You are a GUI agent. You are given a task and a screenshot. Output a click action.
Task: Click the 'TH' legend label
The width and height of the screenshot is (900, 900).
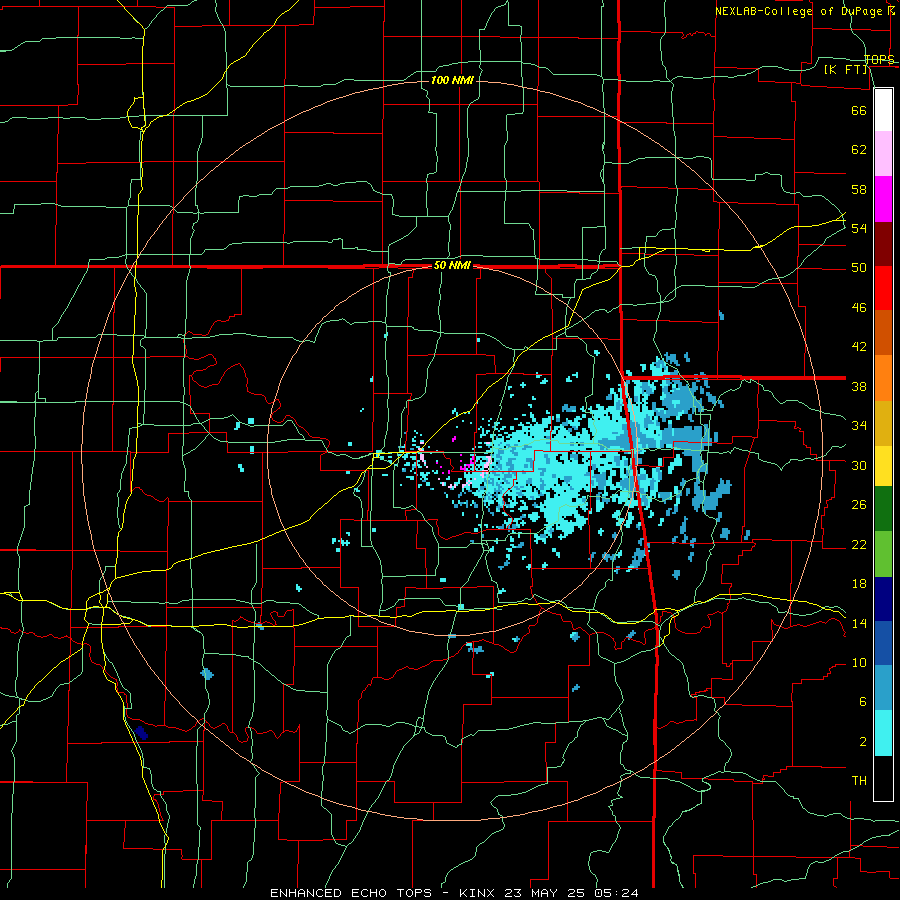859,781
